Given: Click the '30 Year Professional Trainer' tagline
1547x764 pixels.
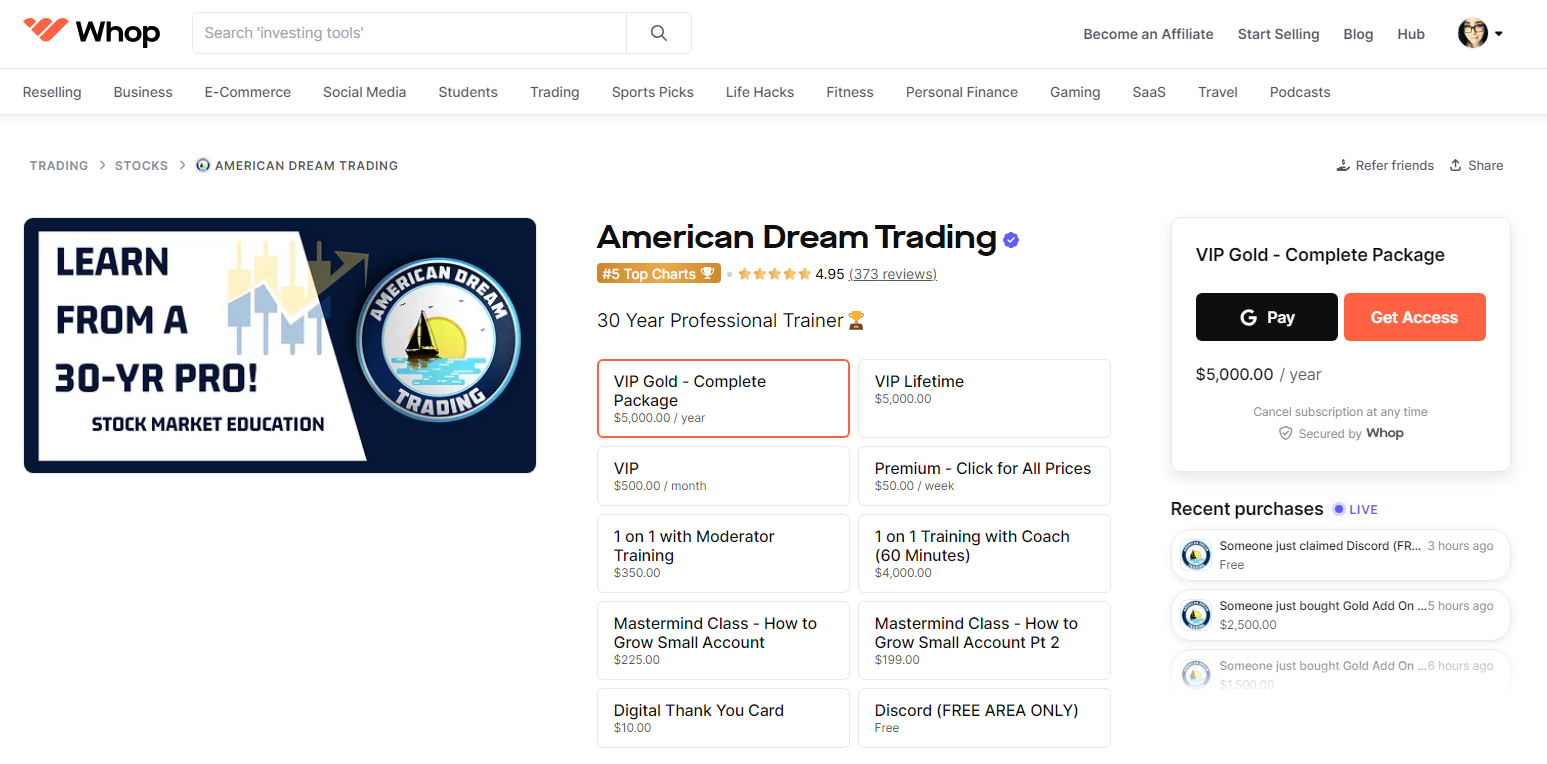Looking at the screenshot, I should point(731,320).
